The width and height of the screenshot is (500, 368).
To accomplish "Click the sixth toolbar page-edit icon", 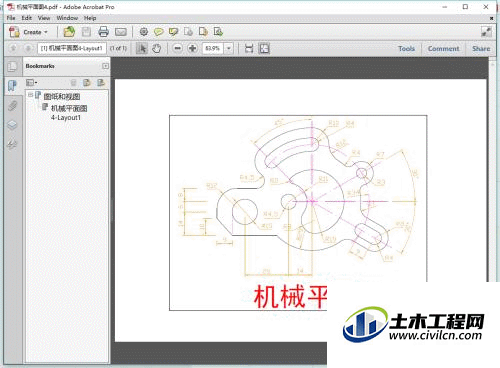I will [x=188, y=32].
